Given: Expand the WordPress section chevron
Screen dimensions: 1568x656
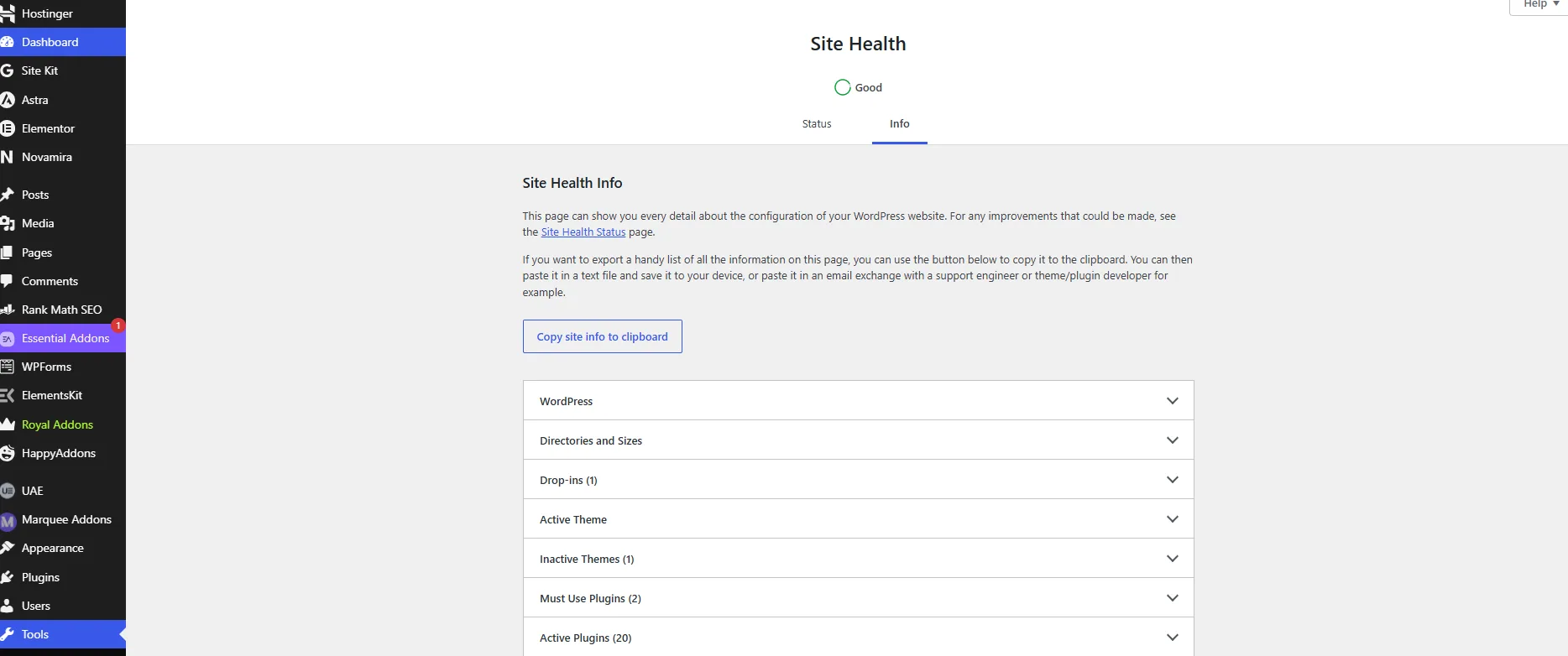Looking at the screenshot, I should click(x=1173, y=401).
